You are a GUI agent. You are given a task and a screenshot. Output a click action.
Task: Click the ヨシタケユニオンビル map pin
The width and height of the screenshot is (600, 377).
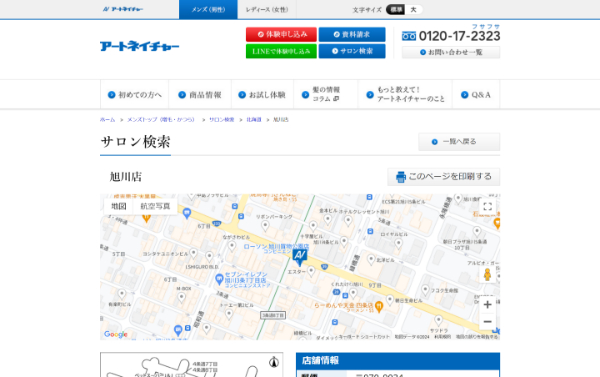pos(194,253)
